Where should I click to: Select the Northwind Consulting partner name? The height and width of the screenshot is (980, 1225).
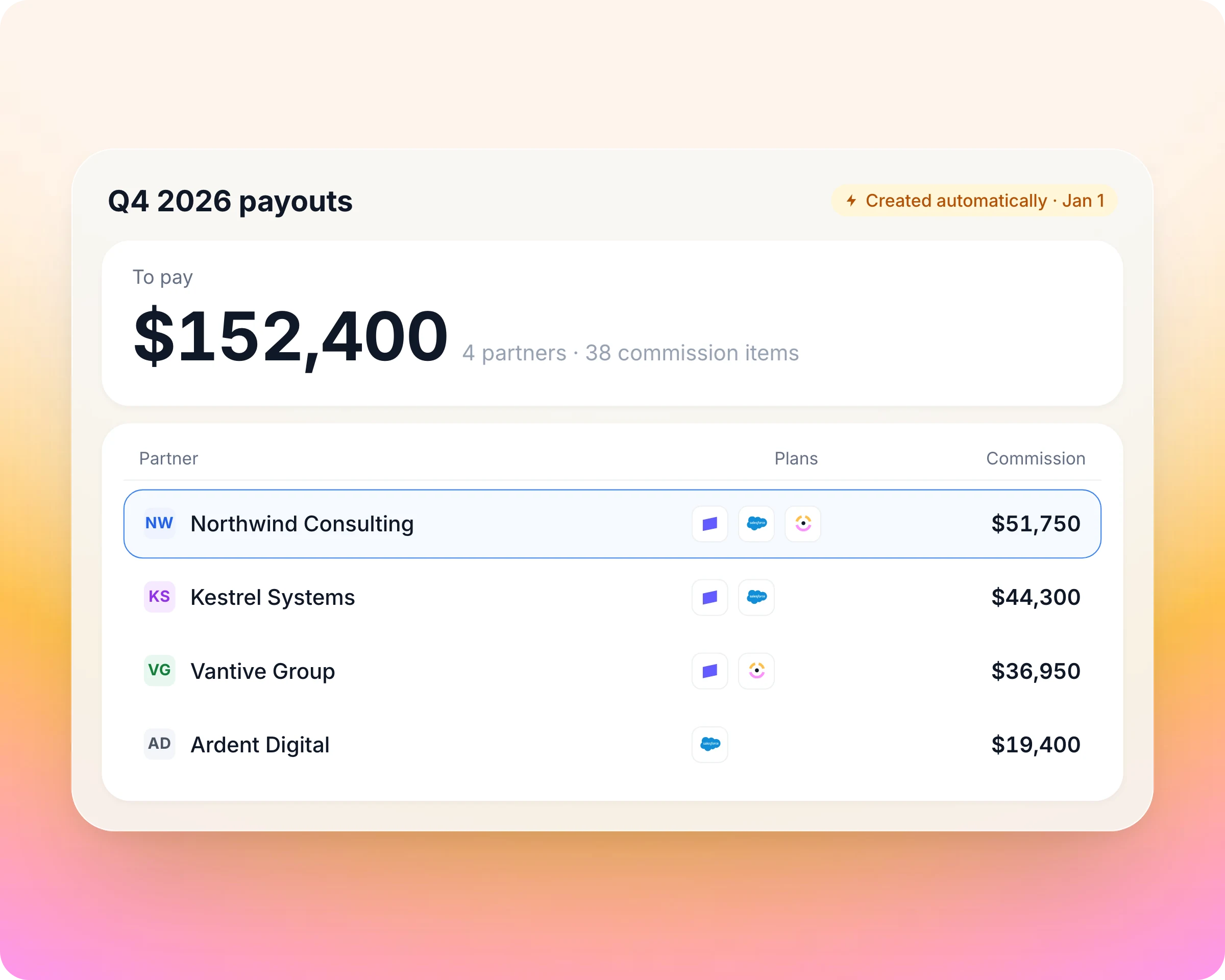[302, 524]
